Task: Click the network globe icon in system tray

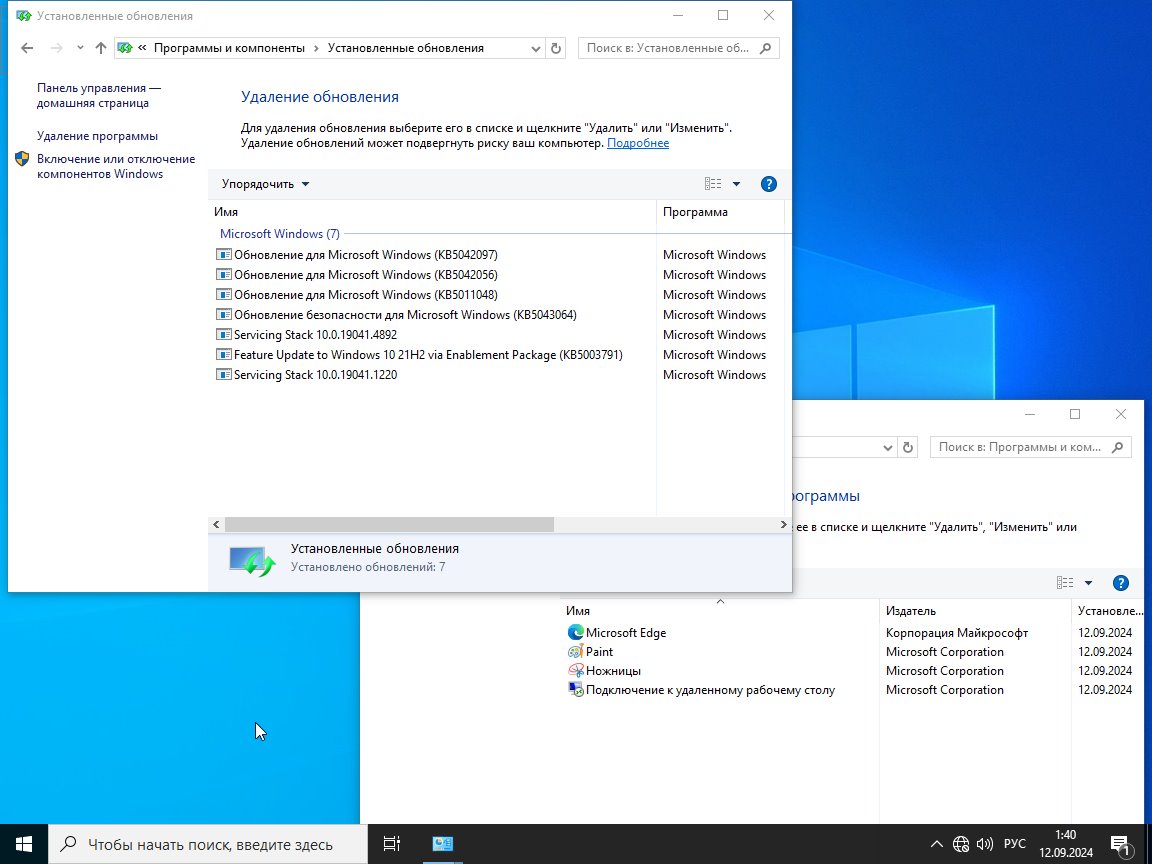Action: coord(960,844)
